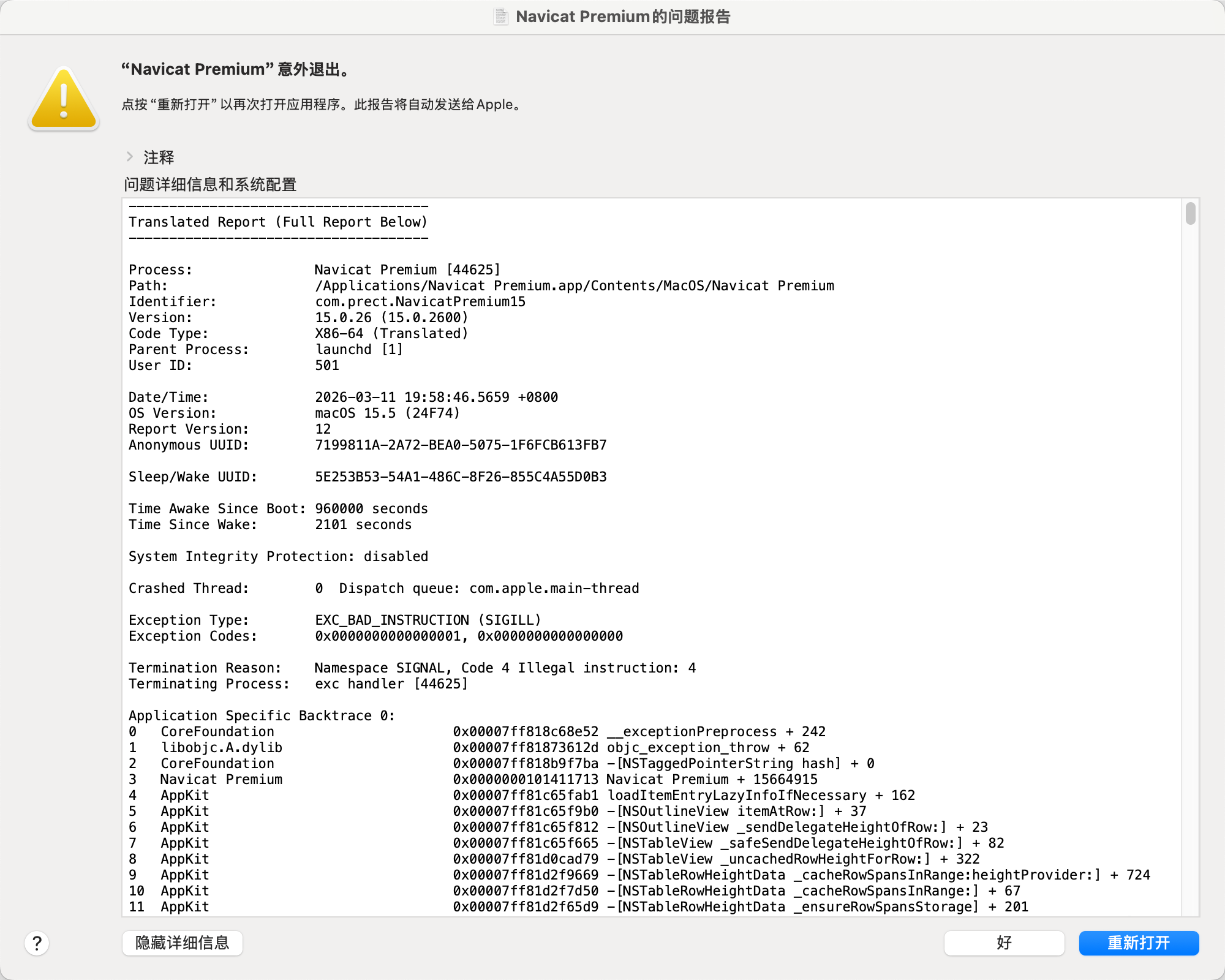
Task: Open help with the question mark button
Action: (37, 943)
